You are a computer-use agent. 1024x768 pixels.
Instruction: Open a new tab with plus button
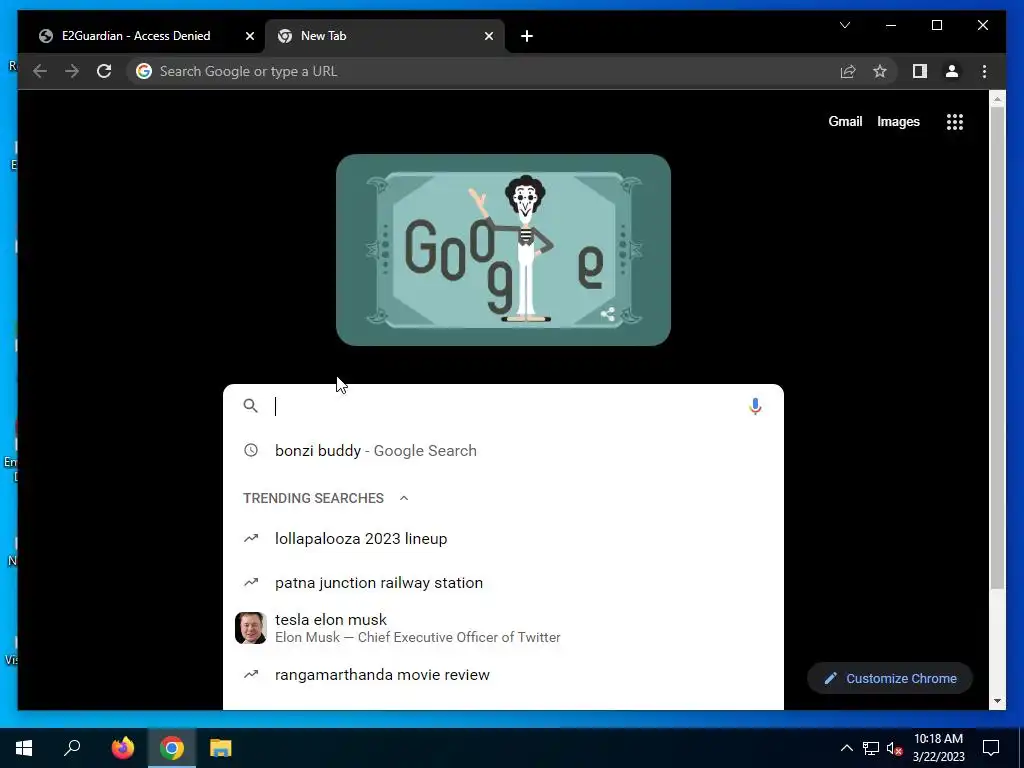[x=526, y=36]
